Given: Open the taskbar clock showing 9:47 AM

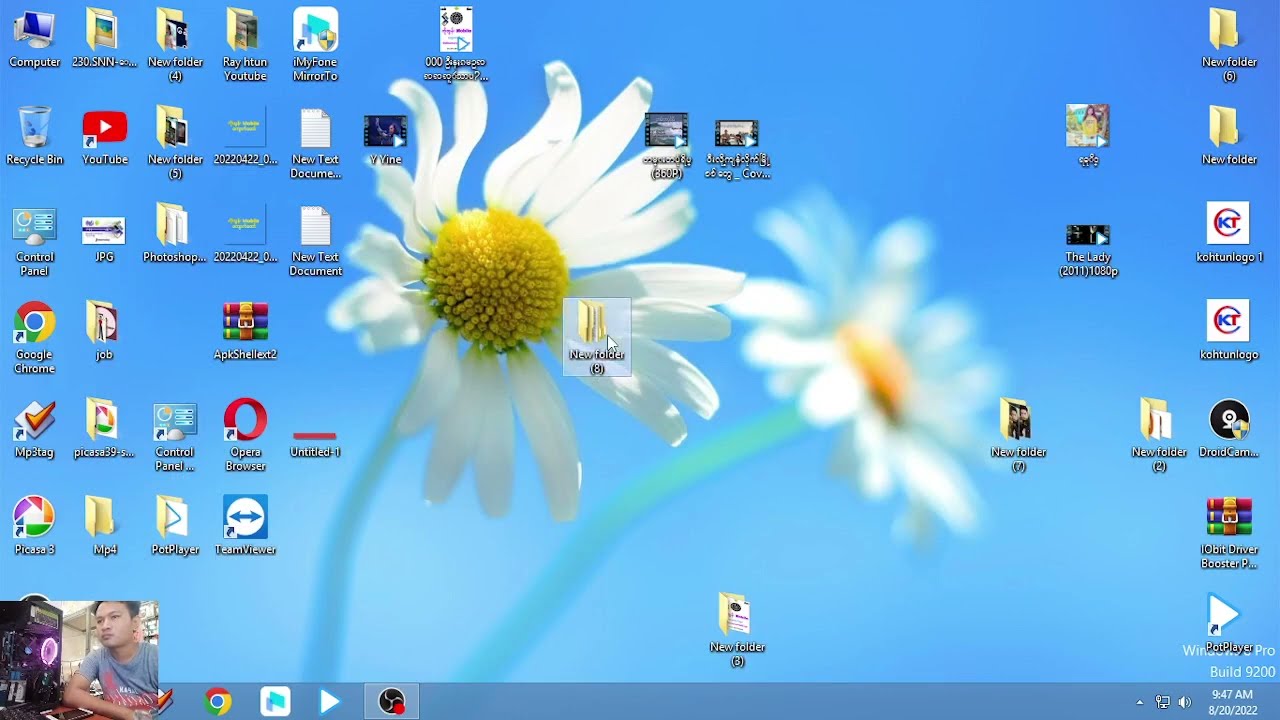Looking at the screenshot, I should click(1232, 702).
